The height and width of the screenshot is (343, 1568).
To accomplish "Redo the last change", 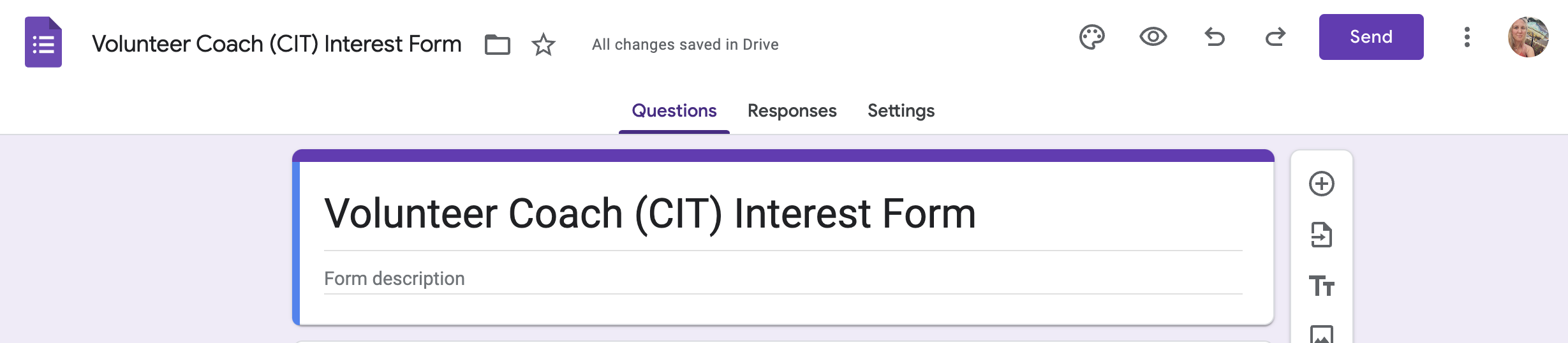I will (1276, 37).
